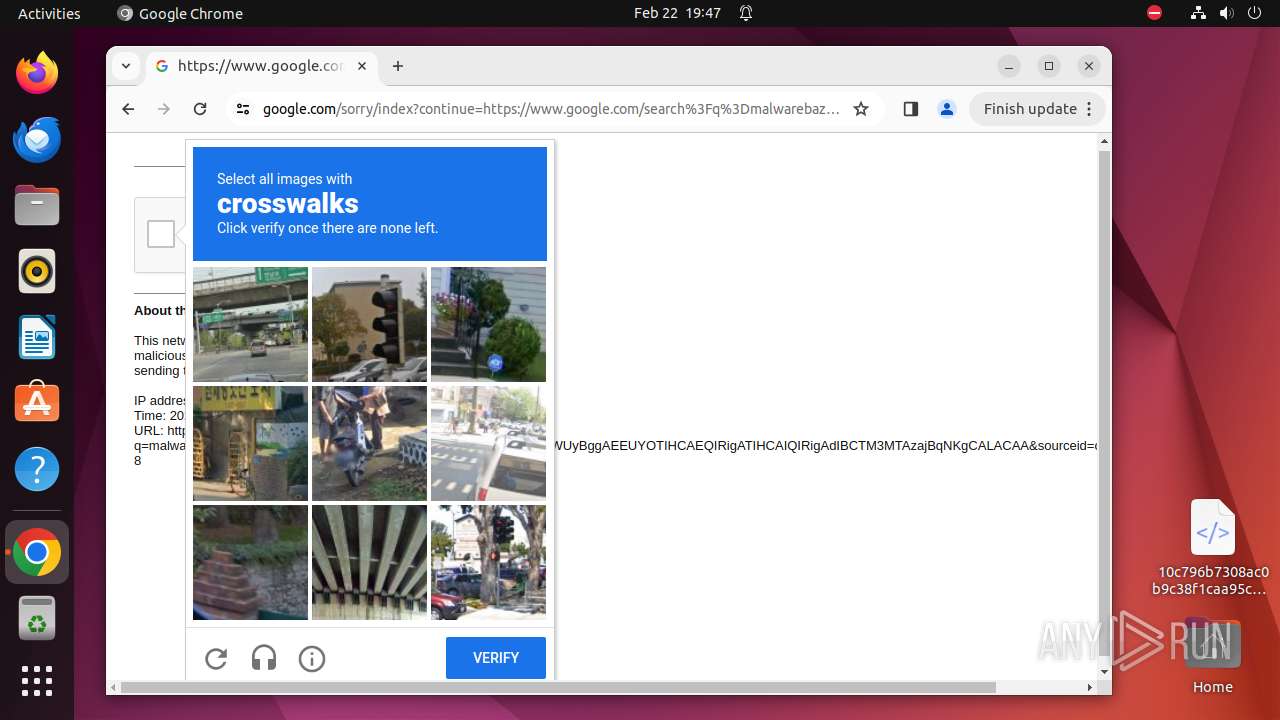This screenshot has height=720, width=1280.
Task: Select the brick steps image tile
Action: (250, 562)
